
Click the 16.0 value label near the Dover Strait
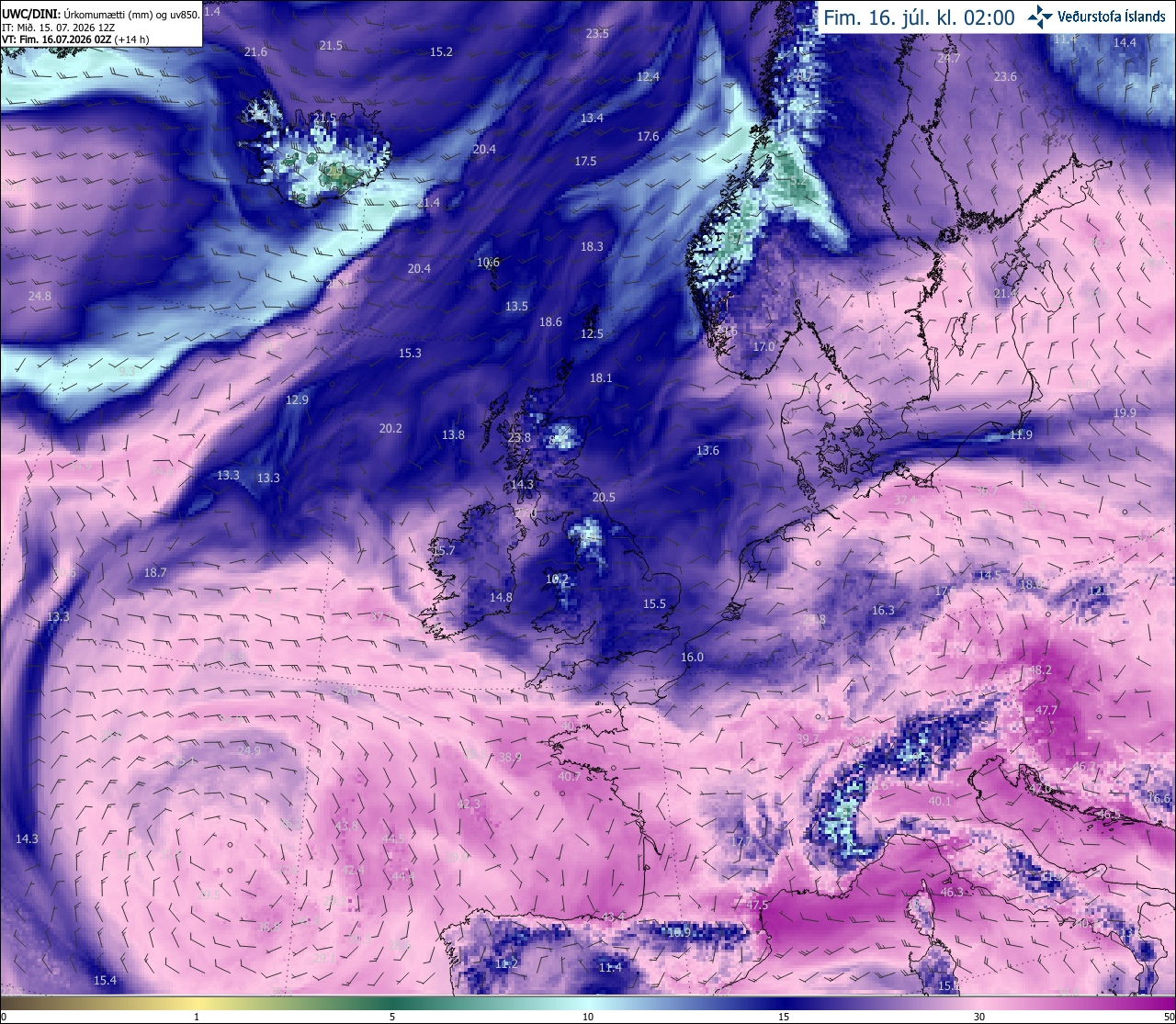pos(692,657)
